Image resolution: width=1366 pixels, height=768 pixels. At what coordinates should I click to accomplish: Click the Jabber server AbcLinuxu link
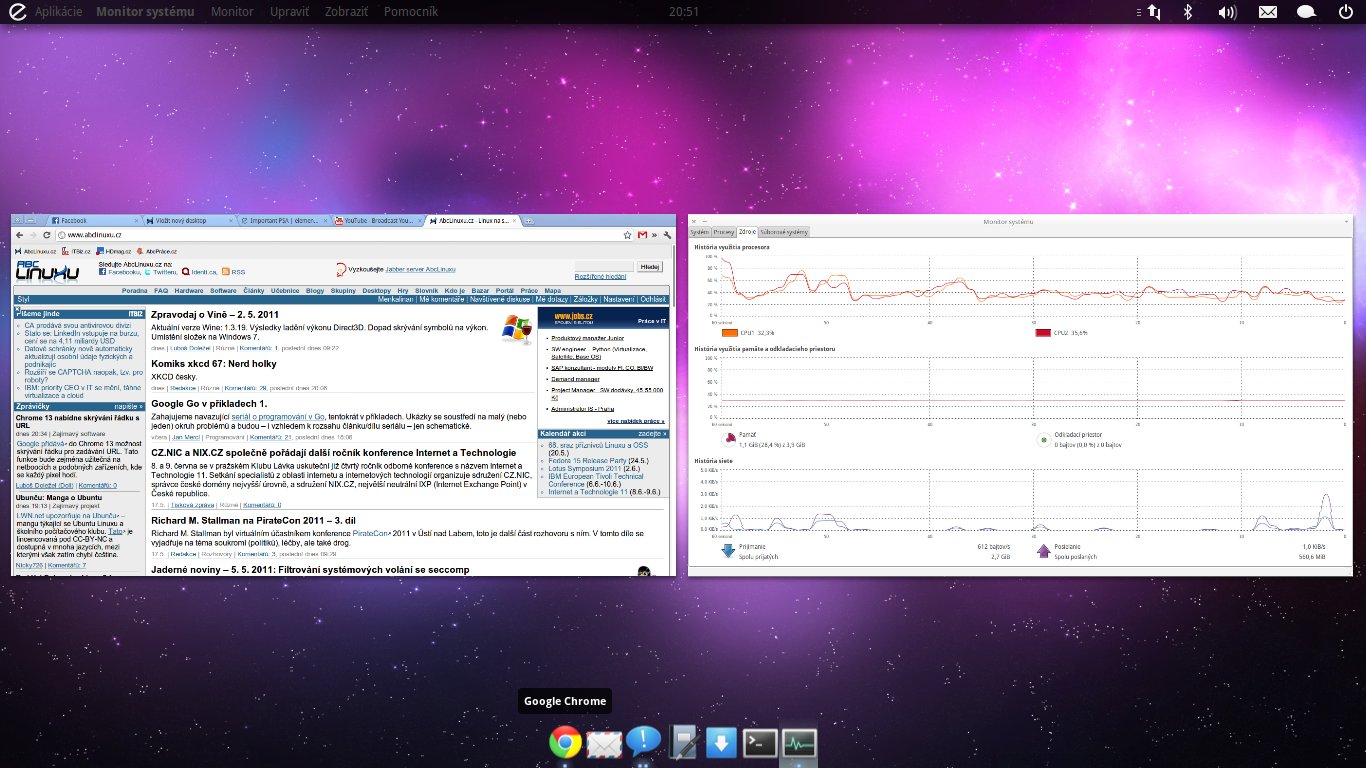(419, 269)
